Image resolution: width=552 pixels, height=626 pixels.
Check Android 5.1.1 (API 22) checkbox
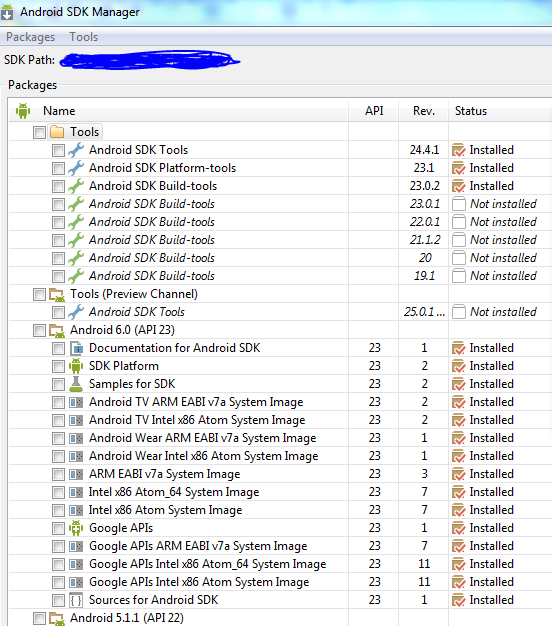pos(39,619)
